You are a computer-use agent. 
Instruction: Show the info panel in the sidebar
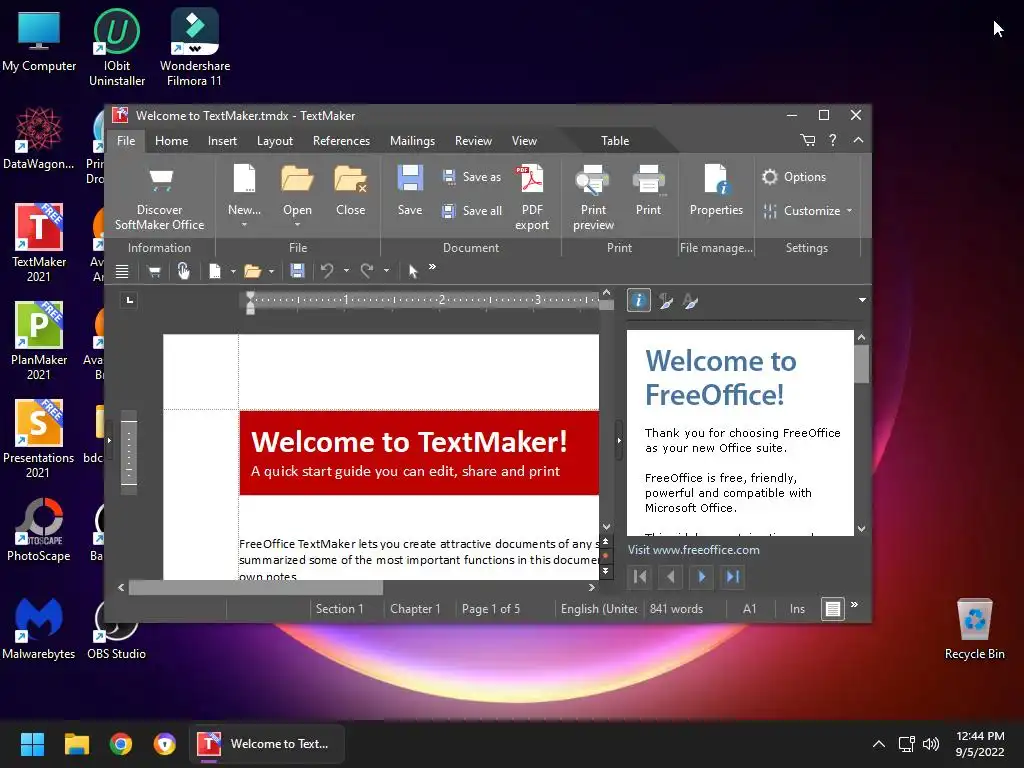(x=638, y=301)
